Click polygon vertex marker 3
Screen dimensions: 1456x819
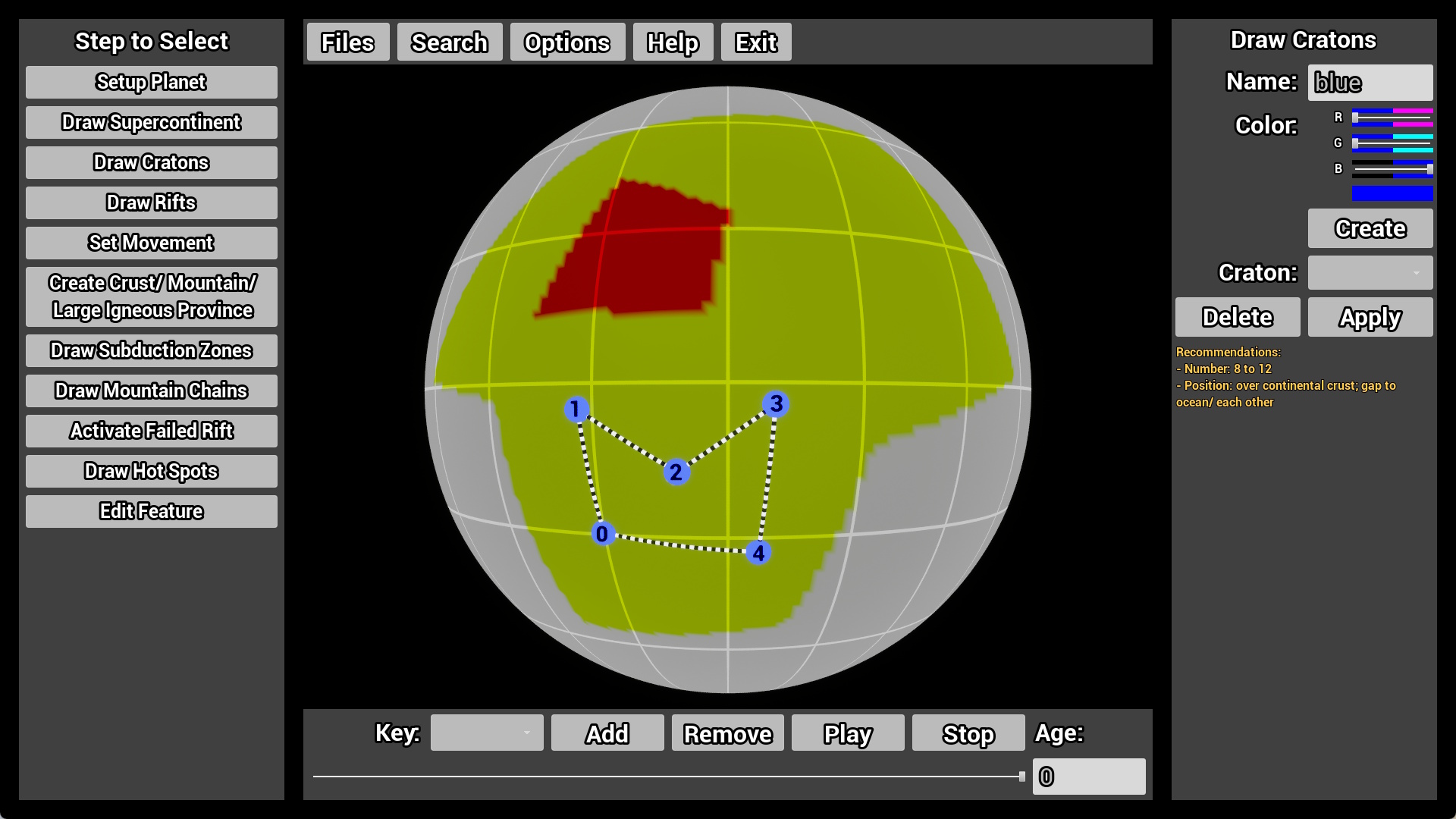point(776,404)
